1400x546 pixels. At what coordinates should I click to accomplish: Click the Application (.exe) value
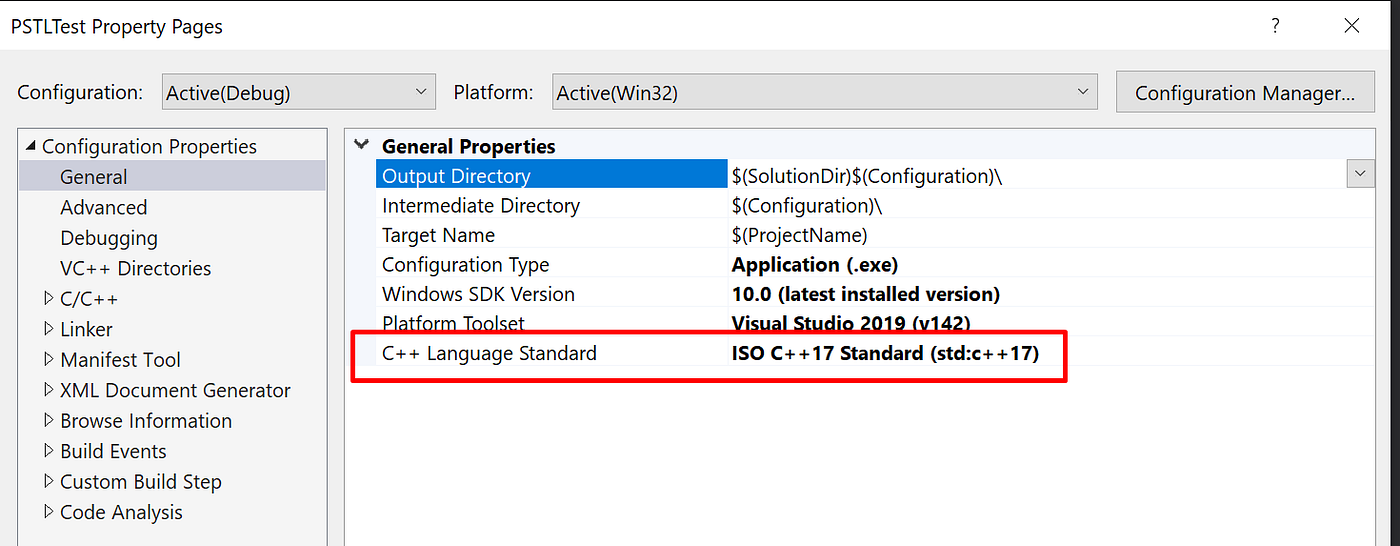coord(815,265)
